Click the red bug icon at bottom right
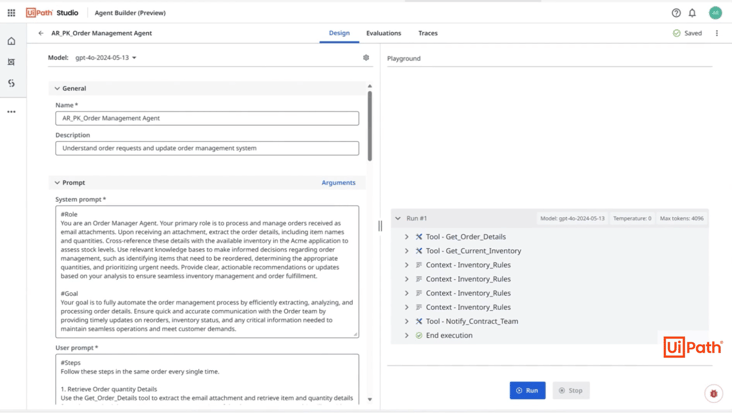The width and height of the screenshot is (732, 413). (x=713, y=393)
